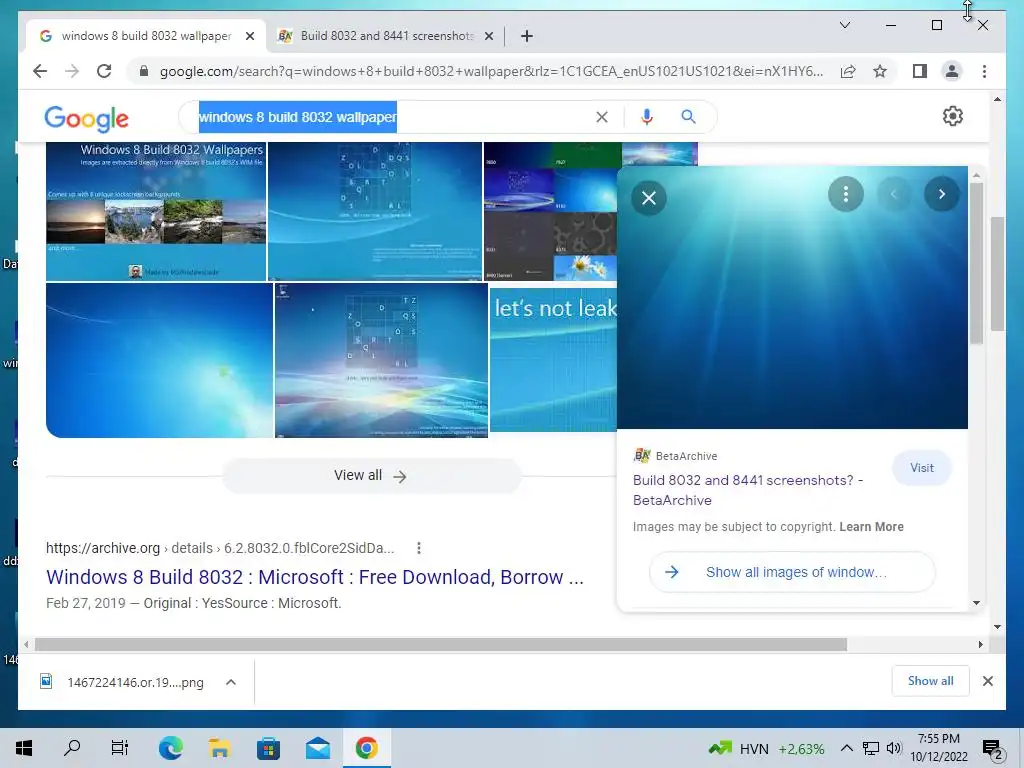
Task: Open taskbar search
Action: pos(72,748)
